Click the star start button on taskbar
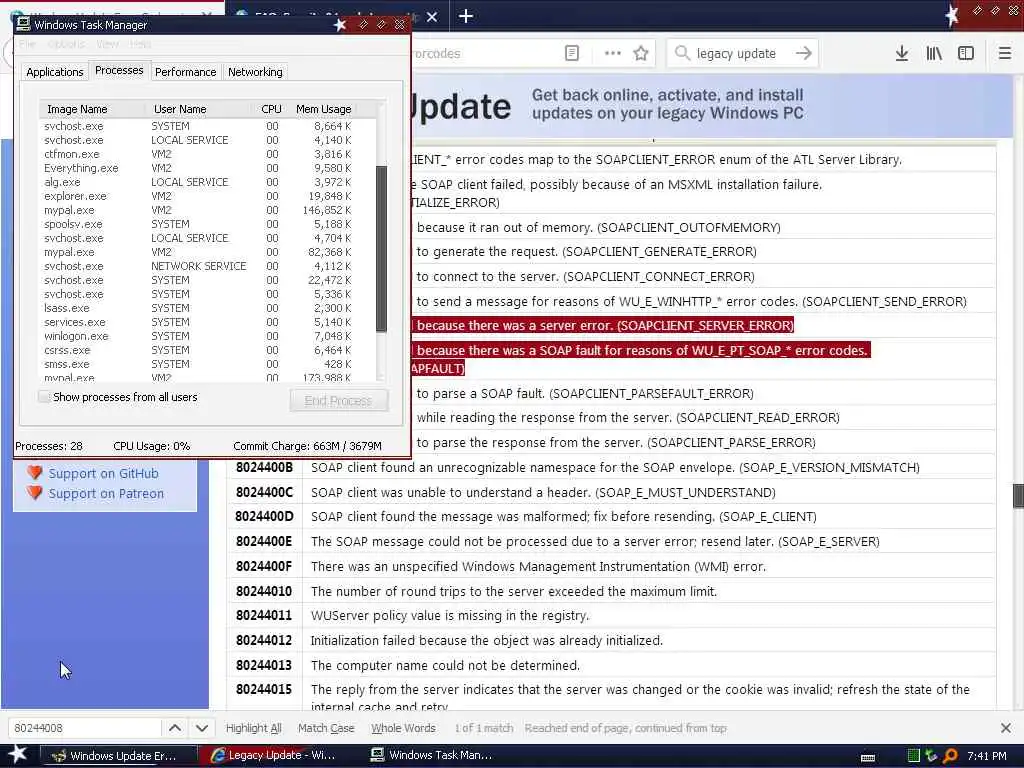The image size is (1024, 768). point(18,754)
